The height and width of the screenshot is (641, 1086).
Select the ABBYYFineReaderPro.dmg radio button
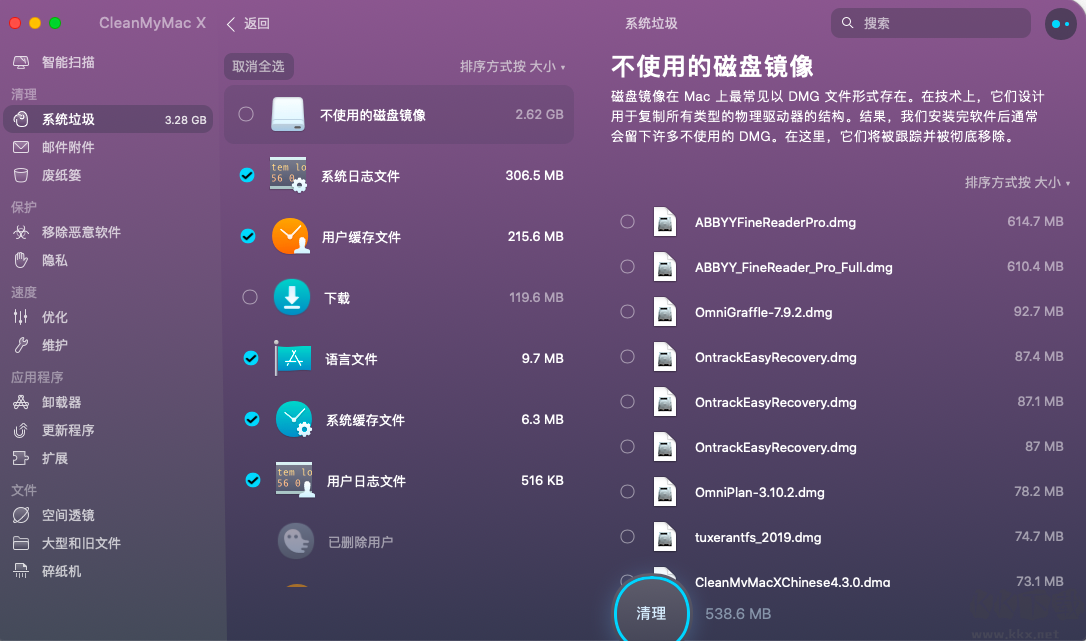tap(627, 222)
